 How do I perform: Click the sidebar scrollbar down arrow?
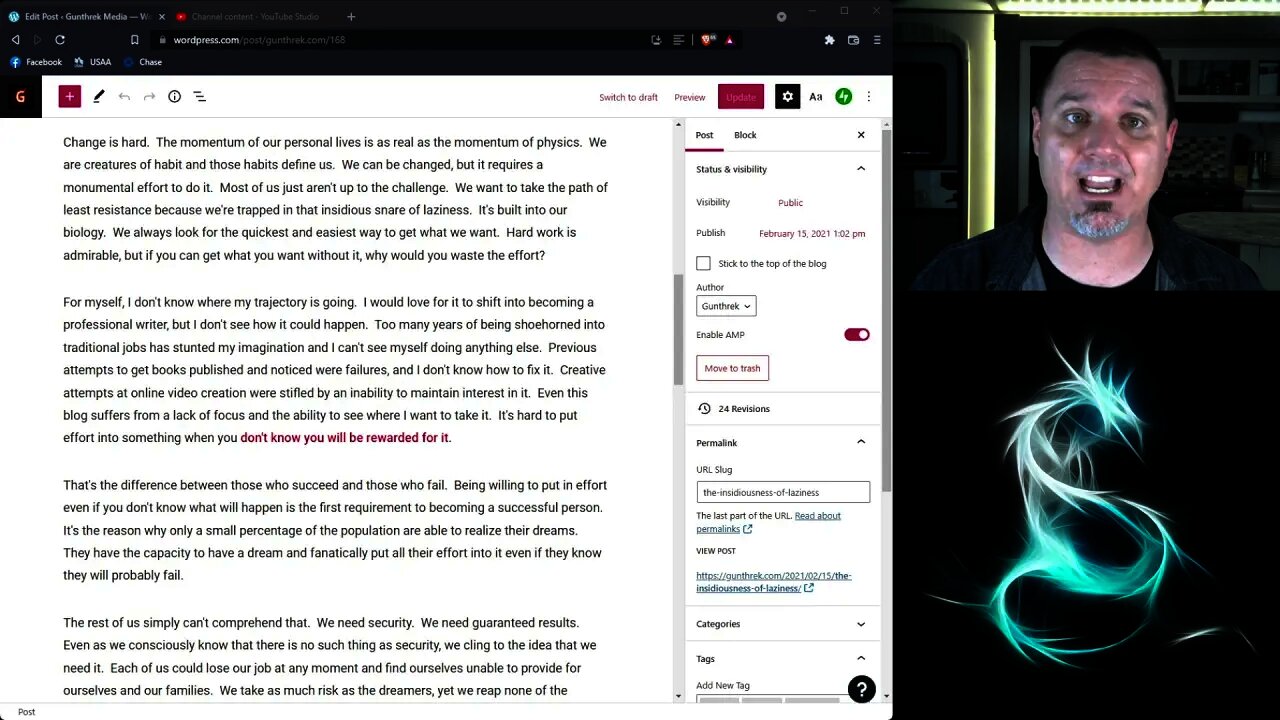coord(886,696)
